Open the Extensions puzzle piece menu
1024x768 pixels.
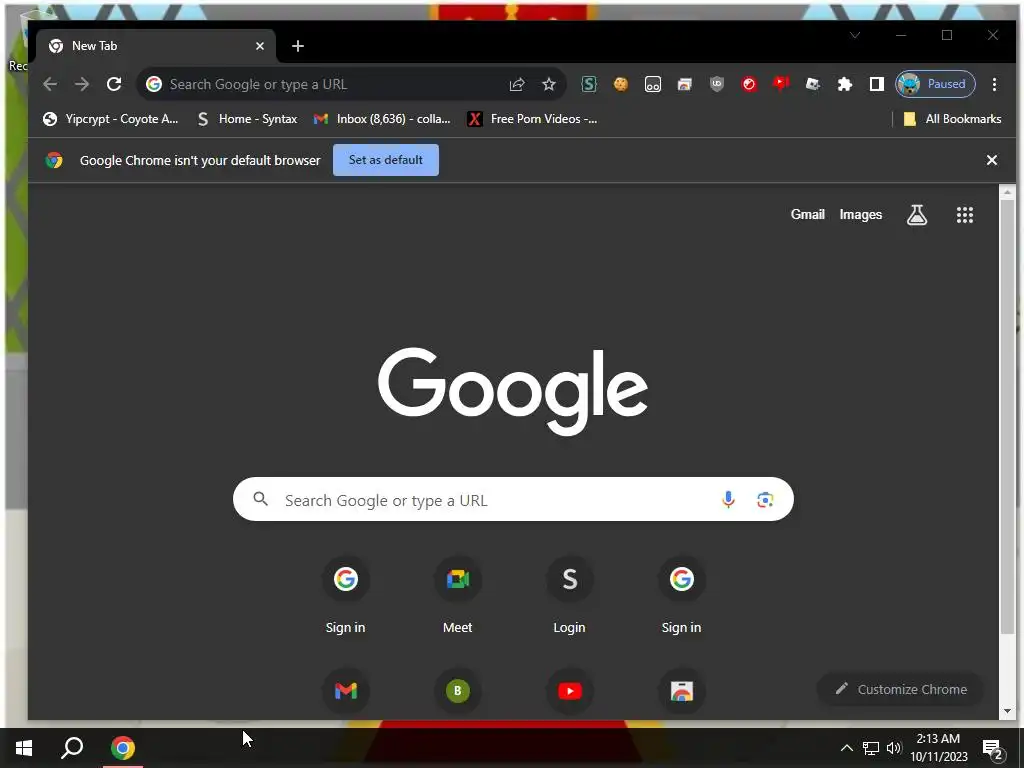(845, 84)
